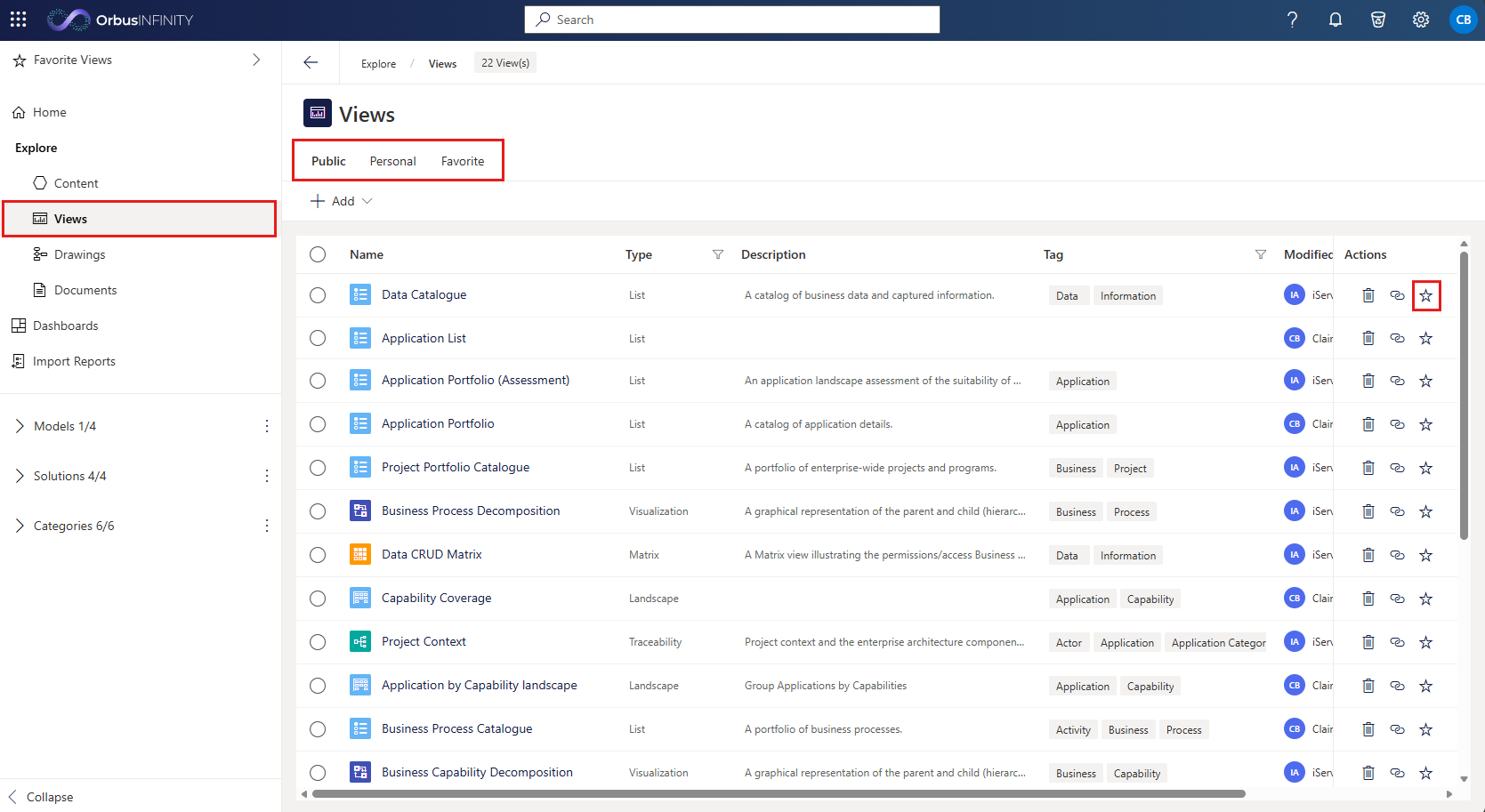Filter the Type column

(x=718, y=254)
